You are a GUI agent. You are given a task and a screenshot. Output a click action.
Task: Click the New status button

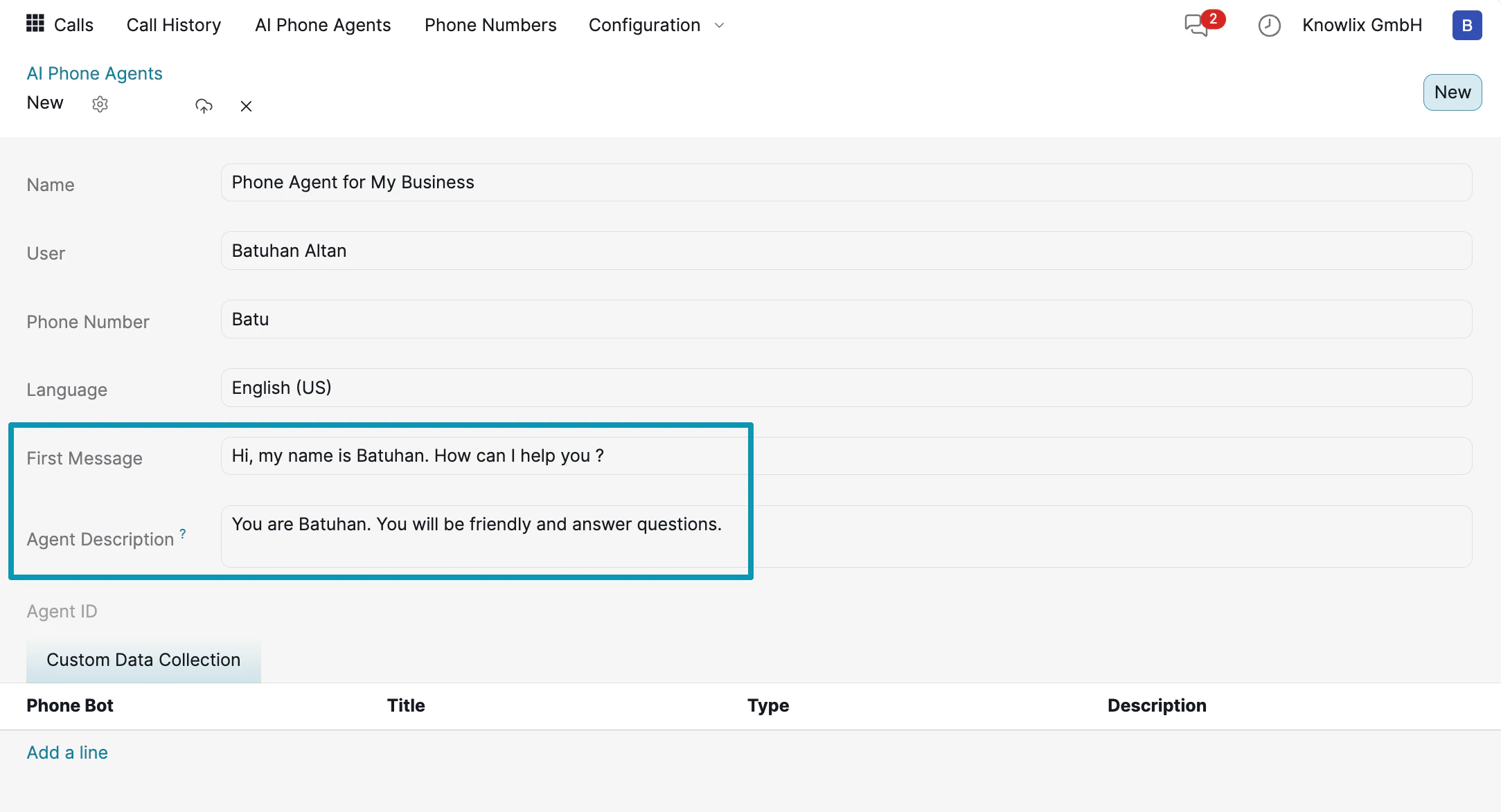coord(1452,92)
